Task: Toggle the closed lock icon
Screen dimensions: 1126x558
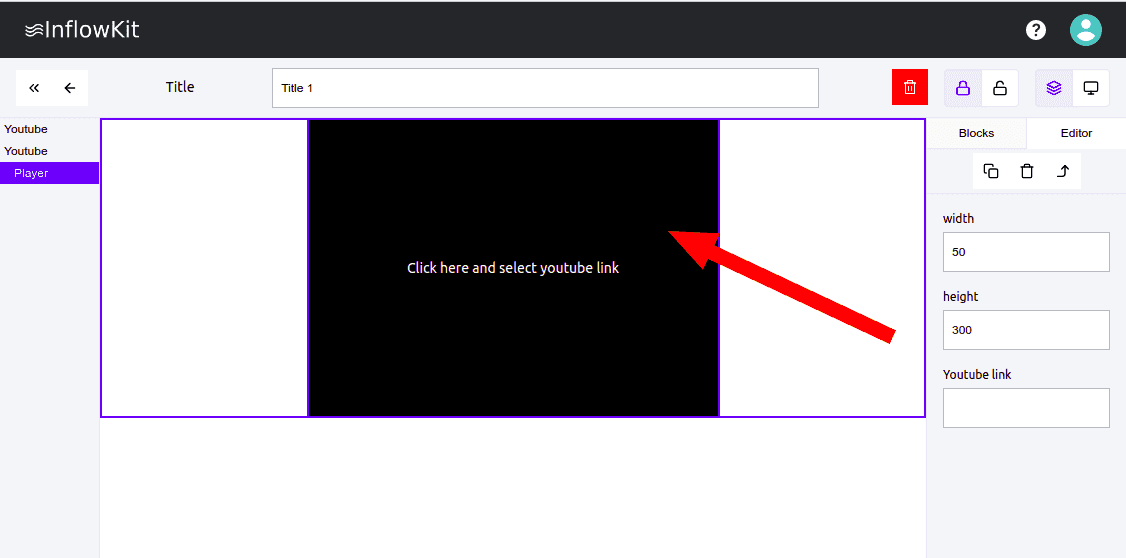Action: point(963,88)
